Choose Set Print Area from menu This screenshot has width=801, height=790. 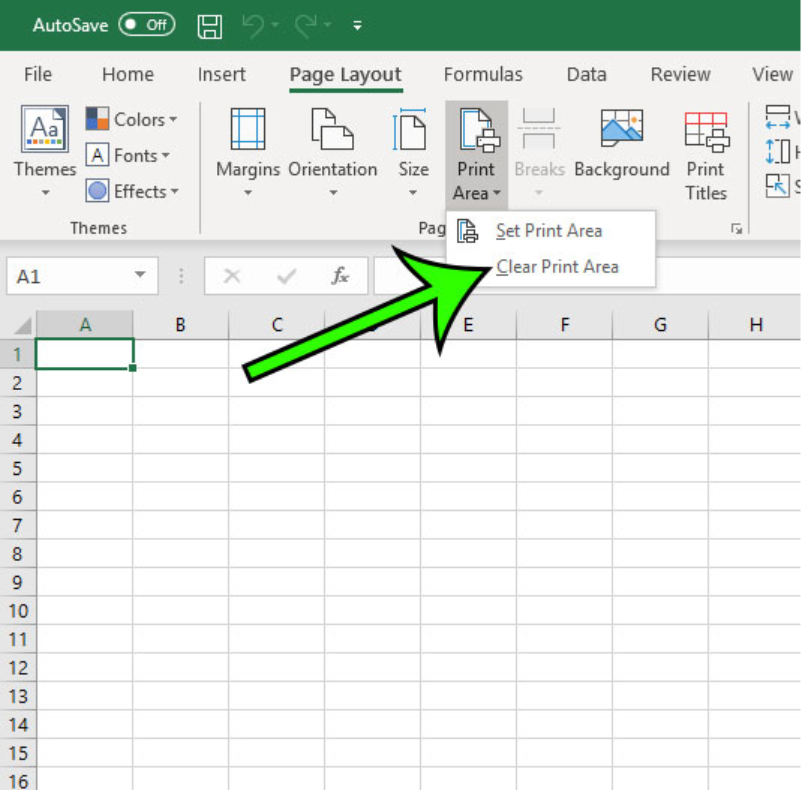coord(551,231)
